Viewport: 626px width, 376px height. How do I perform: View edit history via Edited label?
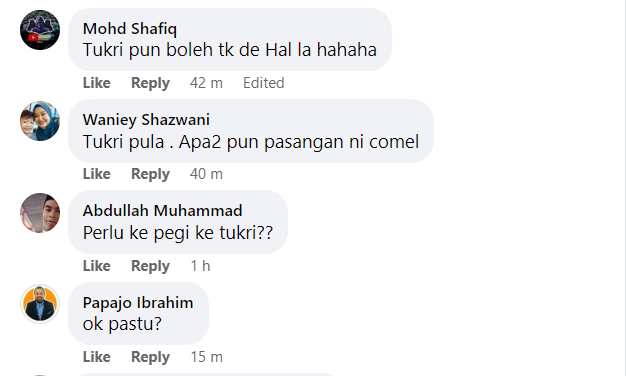(263, 83)
